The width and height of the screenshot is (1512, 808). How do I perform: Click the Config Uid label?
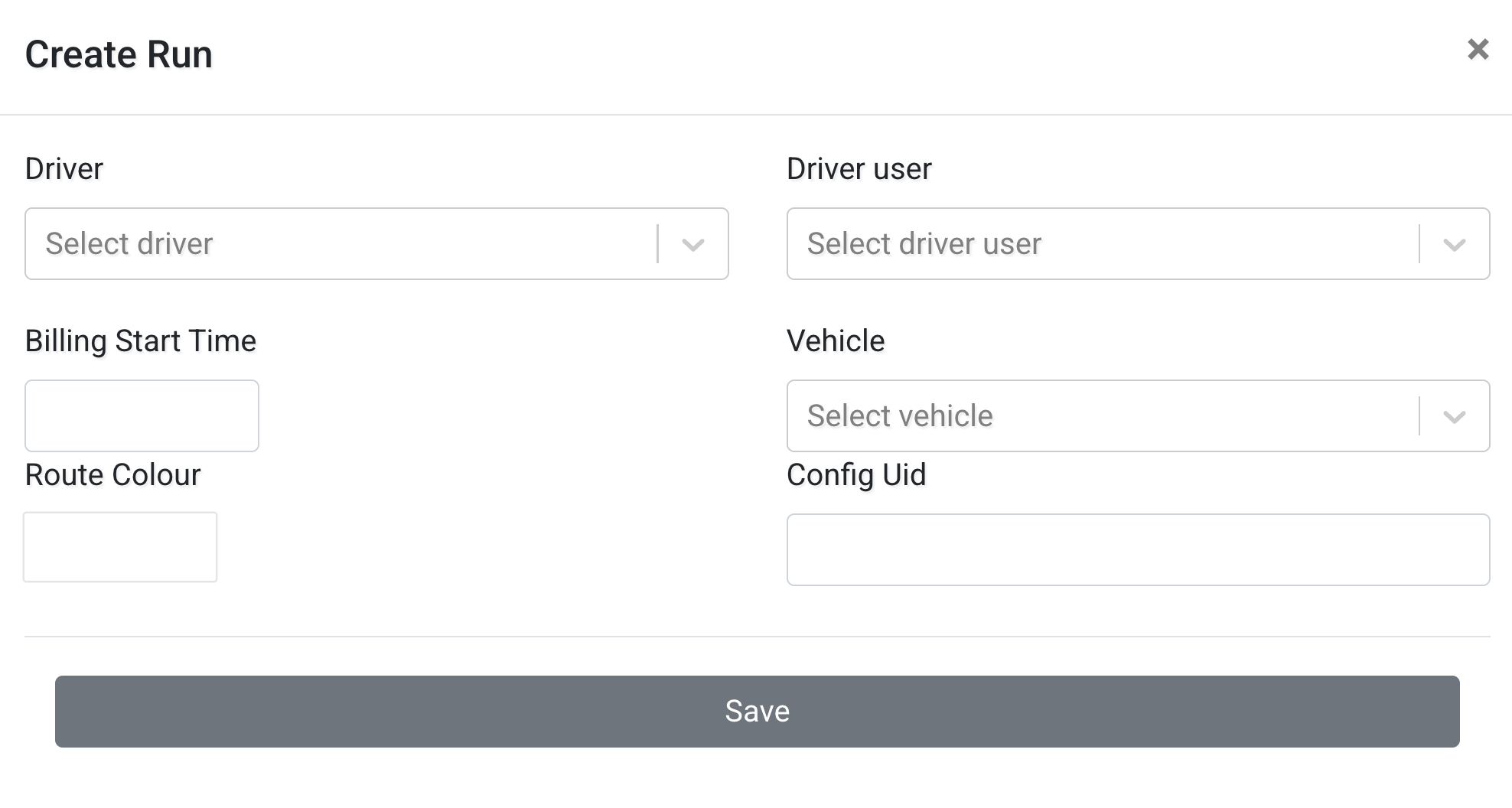(857, 474)
